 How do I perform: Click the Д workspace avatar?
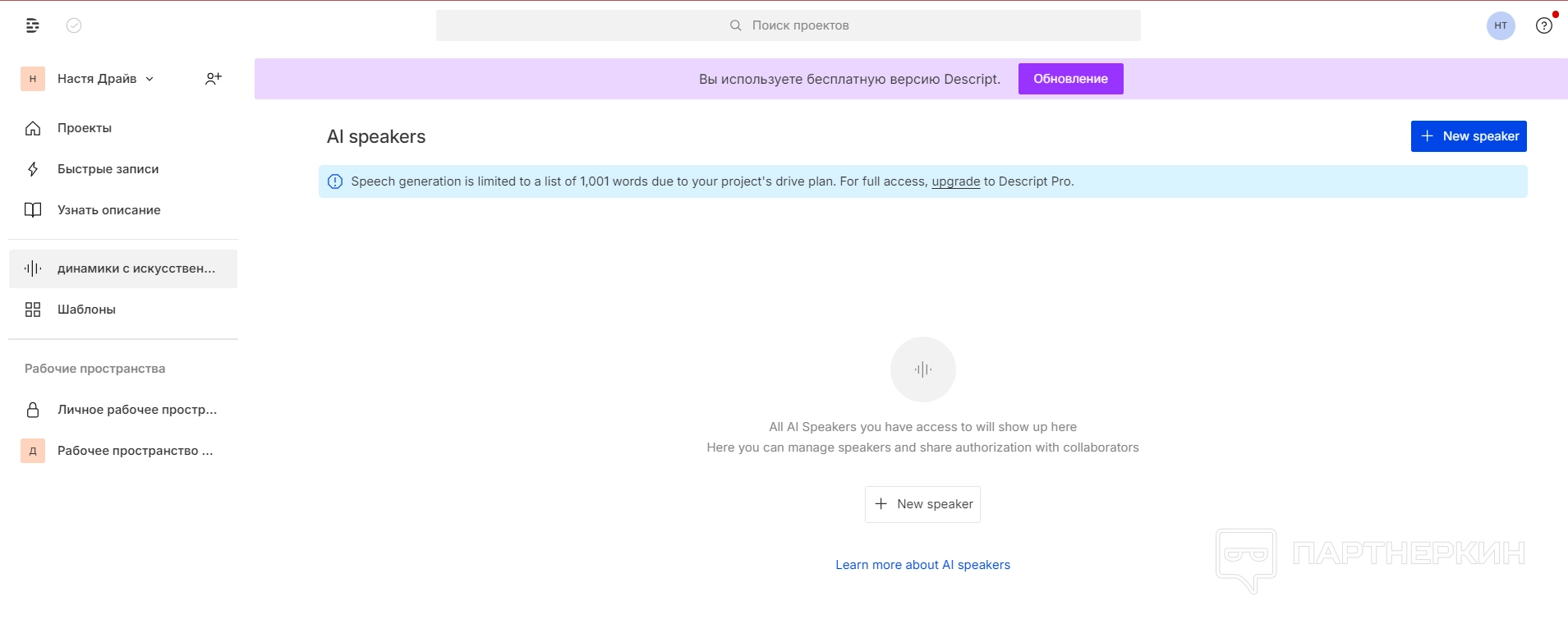click(x=33, y=451)
